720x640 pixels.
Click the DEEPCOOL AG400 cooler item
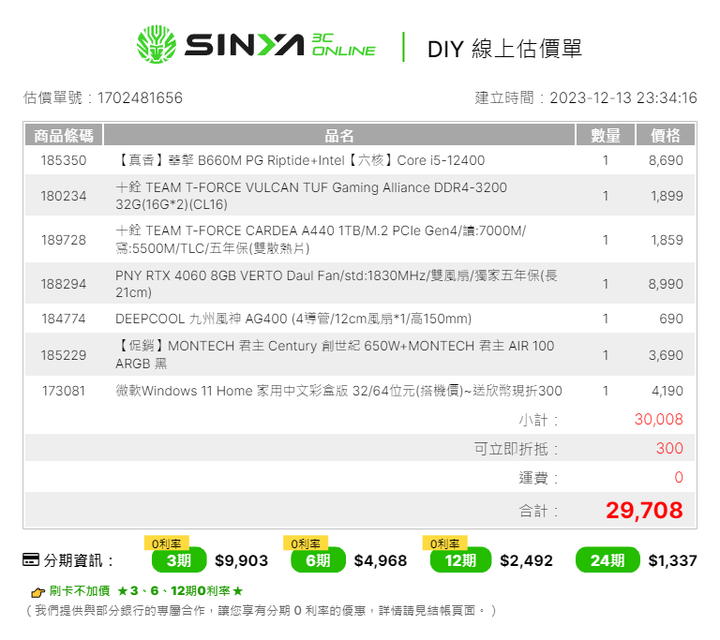293,319
